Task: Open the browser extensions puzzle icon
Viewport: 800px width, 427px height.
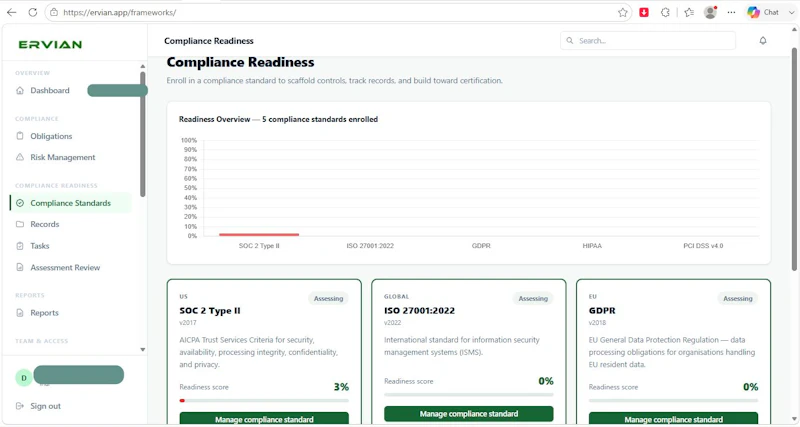Action: (665, 12)
